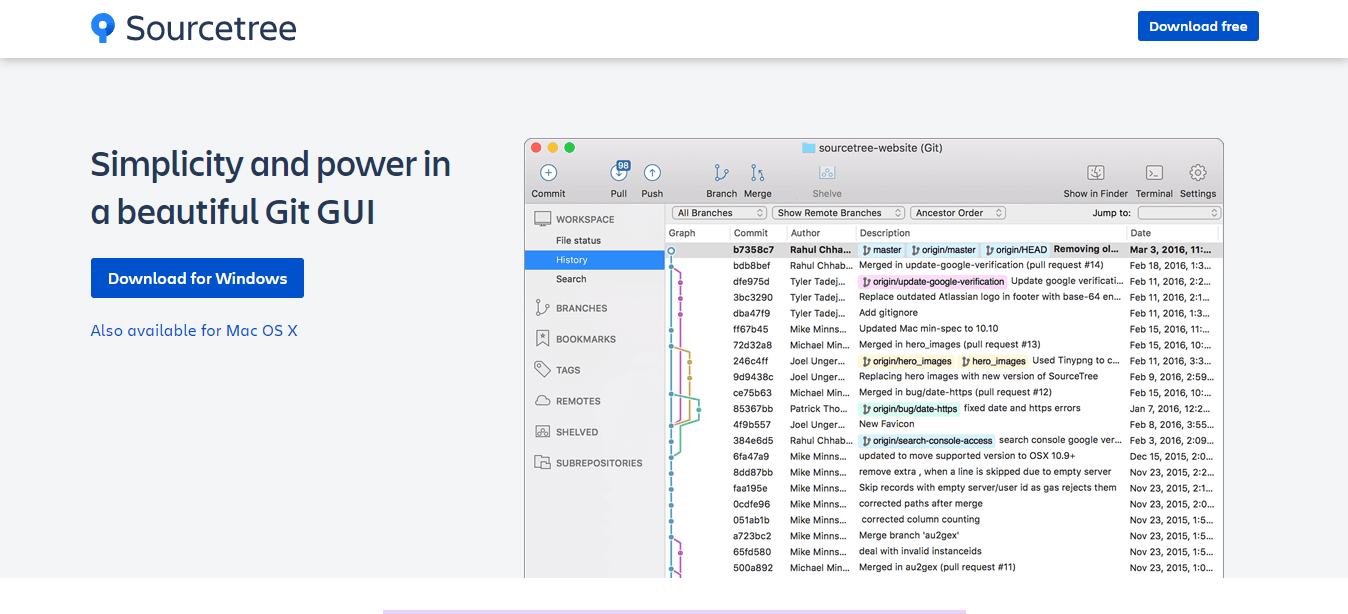Click the origin/HEAD branch tag
1348x614 pixels.
[1016, 249]
